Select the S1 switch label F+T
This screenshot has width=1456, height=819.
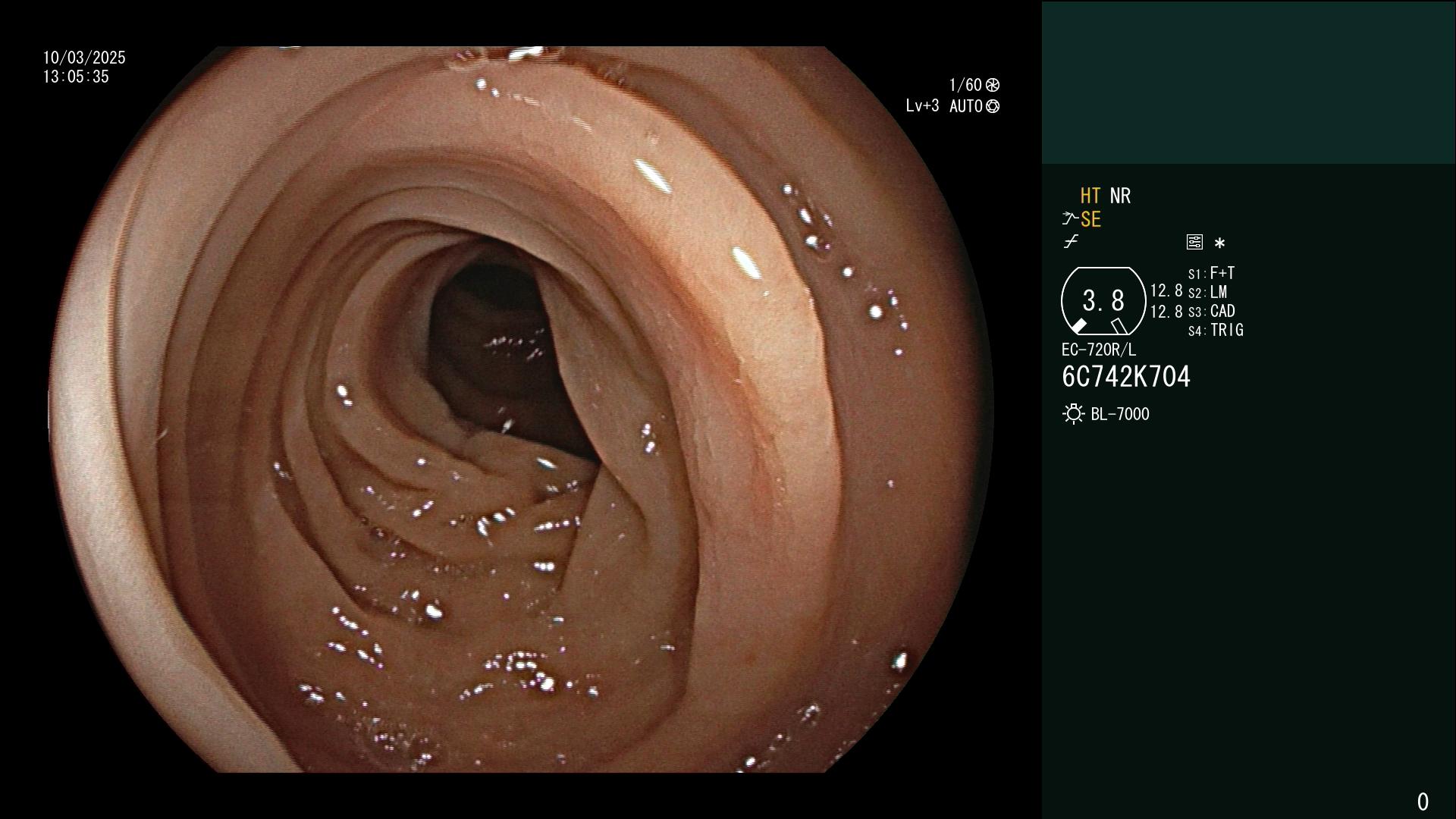coord(1222,273)
